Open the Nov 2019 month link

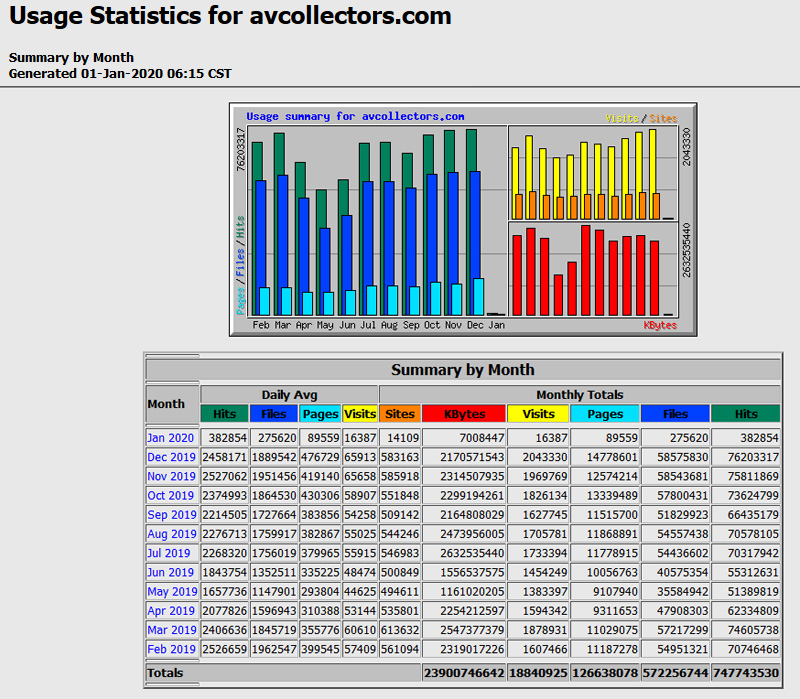(171, 477)
